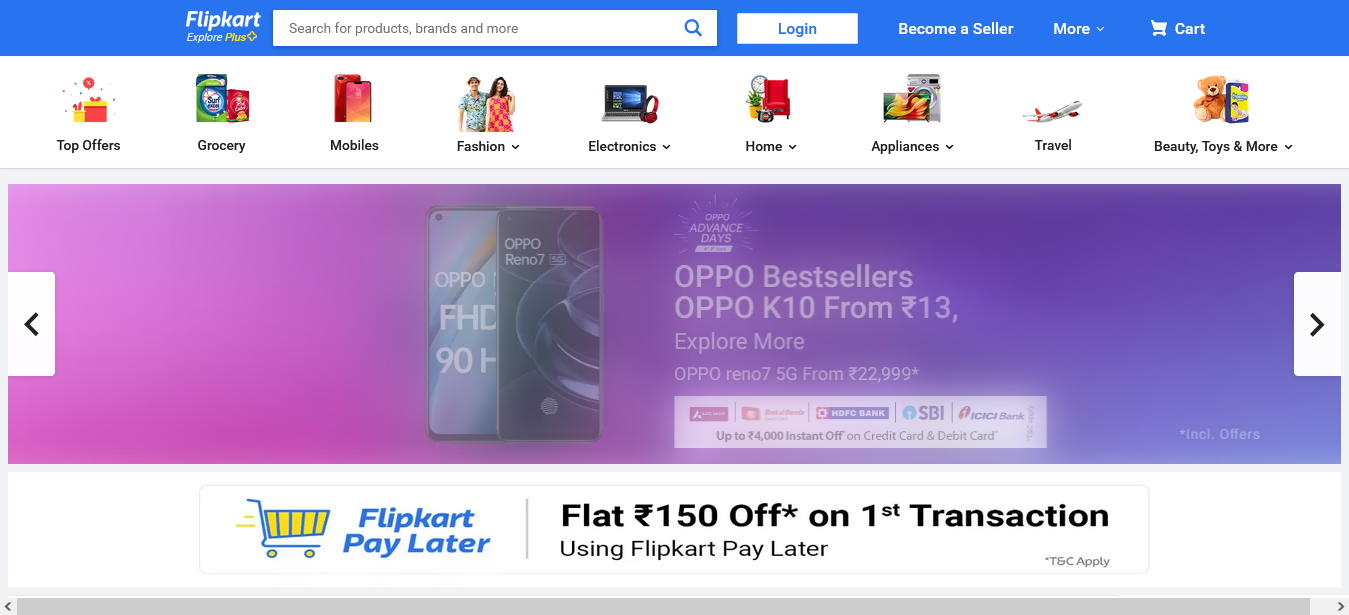Expand the Electronics category dropdown

[x=630, y=146]
